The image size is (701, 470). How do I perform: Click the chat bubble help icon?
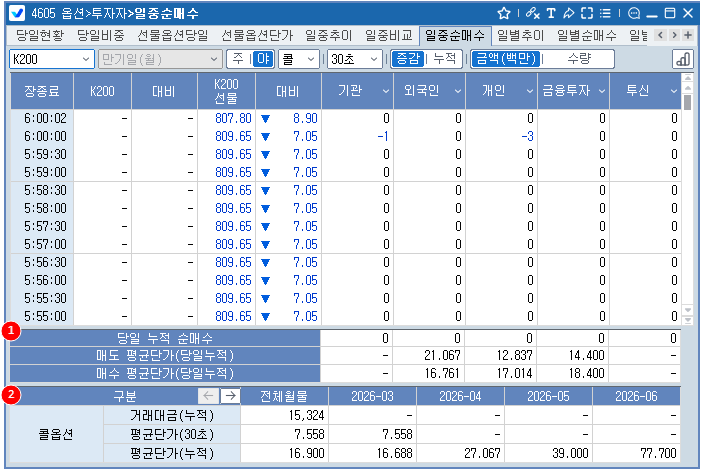tap(634, 13)
